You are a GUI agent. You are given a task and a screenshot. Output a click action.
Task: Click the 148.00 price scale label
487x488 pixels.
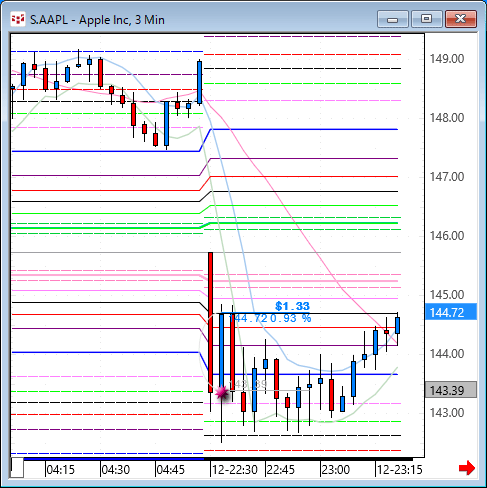pos(447,118)
